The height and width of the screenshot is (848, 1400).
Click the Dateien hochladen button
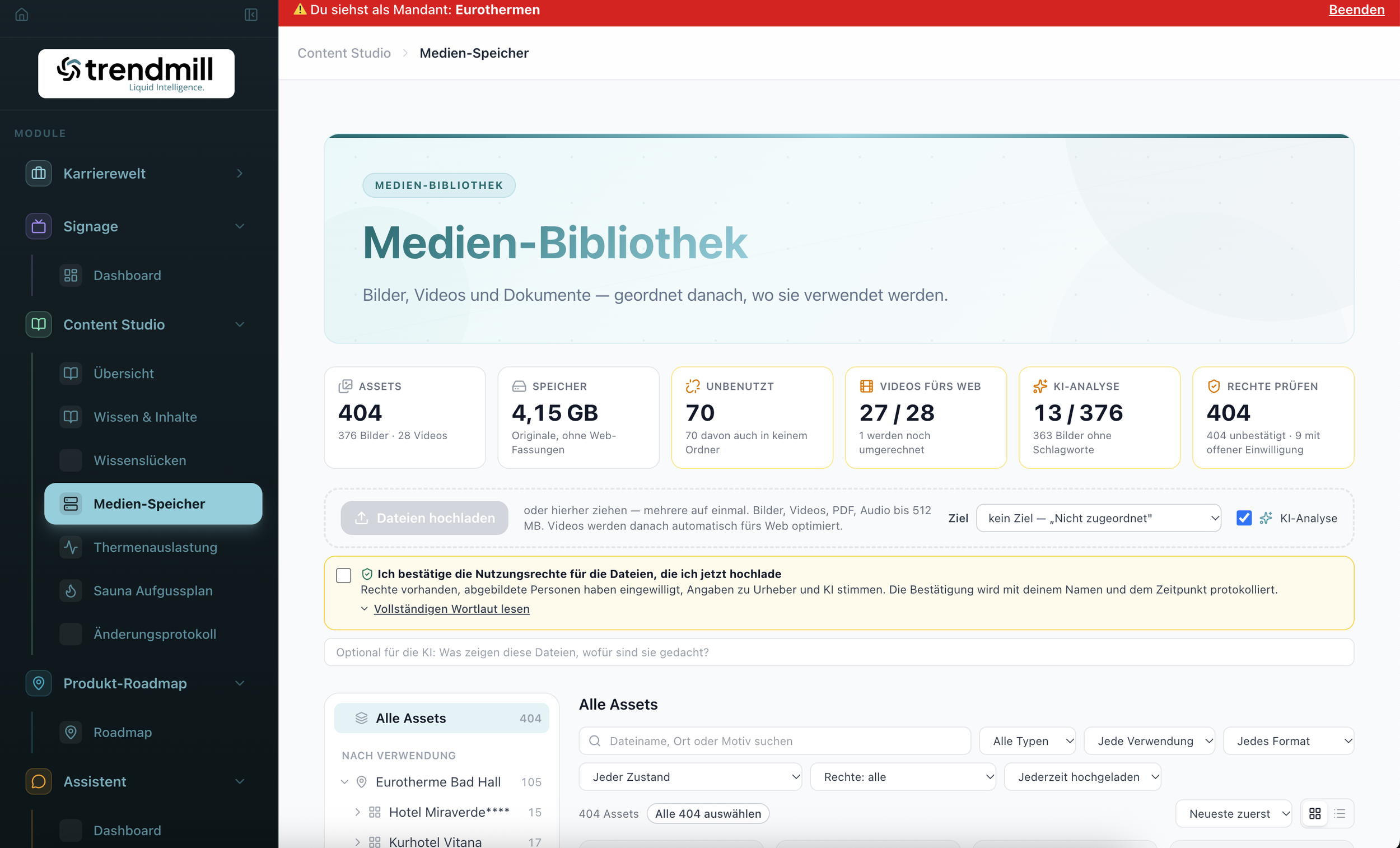(424, 518)
